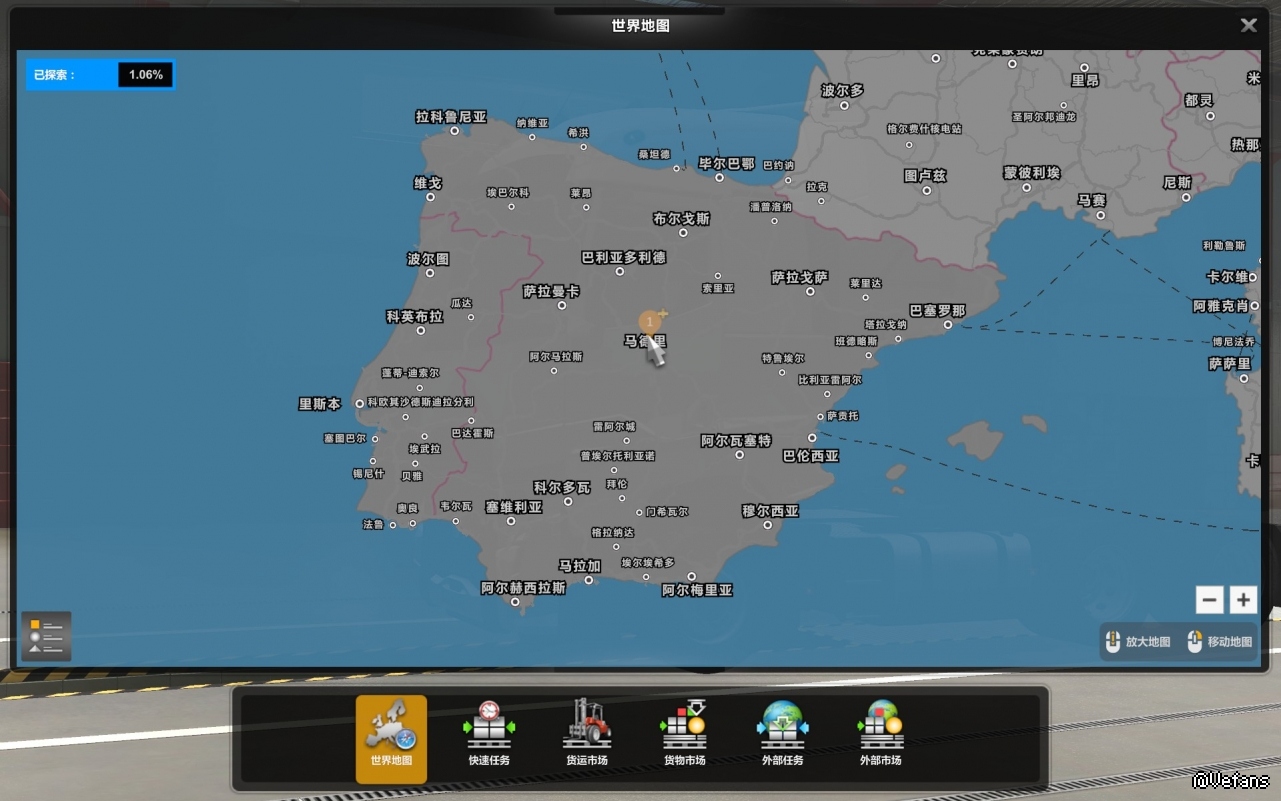Select the 科尔多瓦 city label
Viewport: 1281px width, 801px height.
[x=562, y=488]
